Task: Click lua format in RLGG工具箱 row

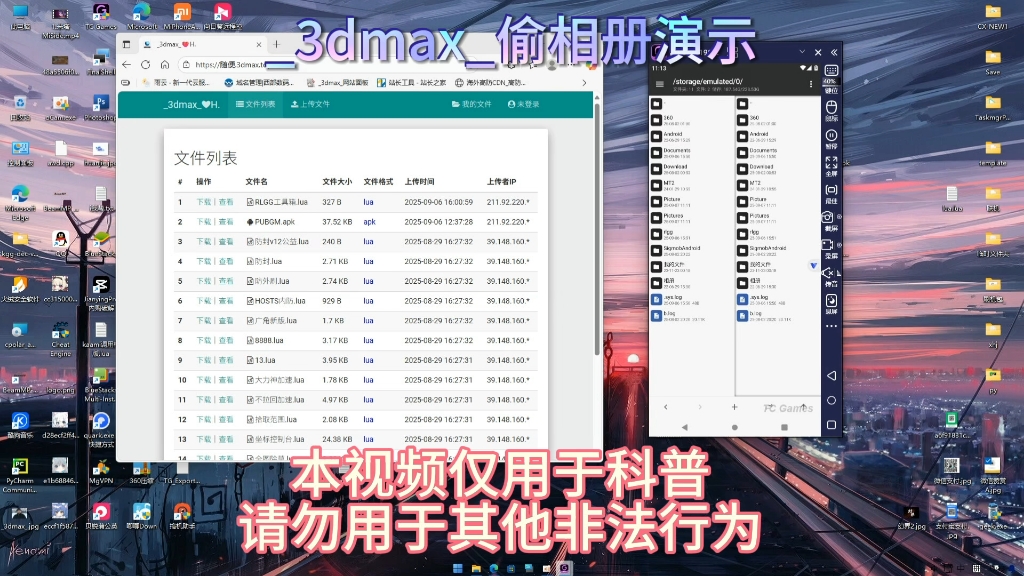Action: (x=368, y=202)
